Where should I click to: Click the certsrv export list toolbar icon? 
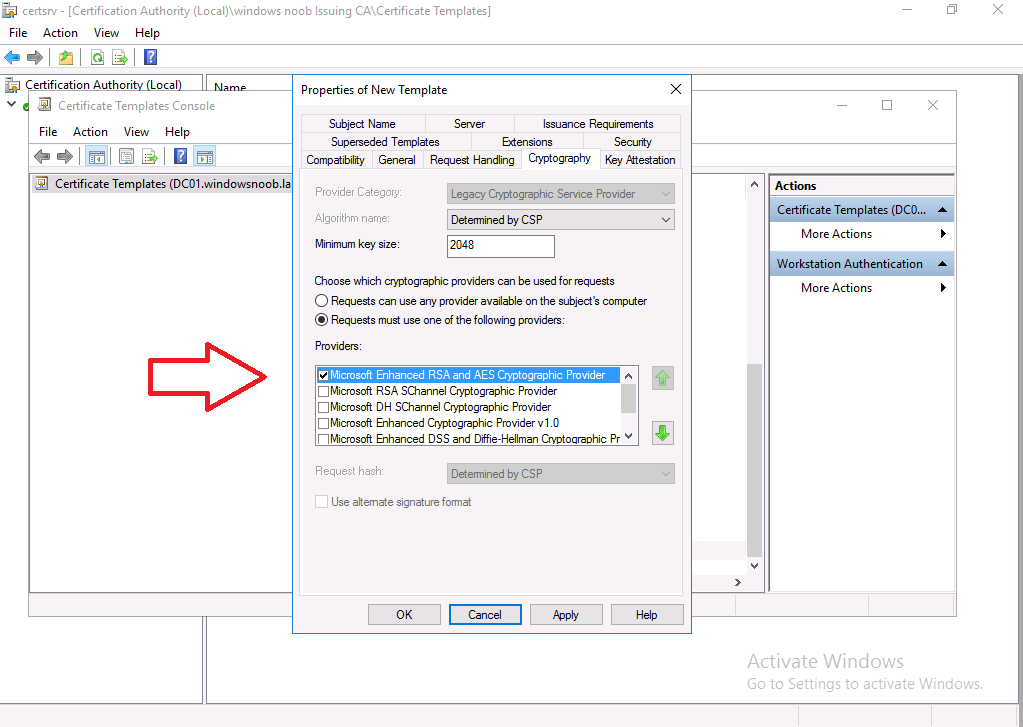tap(120, 57)
